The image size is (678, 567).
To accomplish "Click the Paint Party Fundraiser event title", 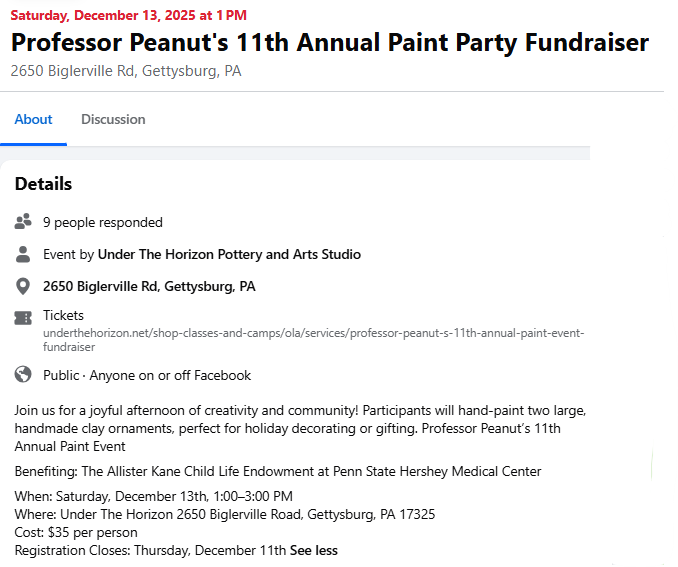I will pos(329,43).
